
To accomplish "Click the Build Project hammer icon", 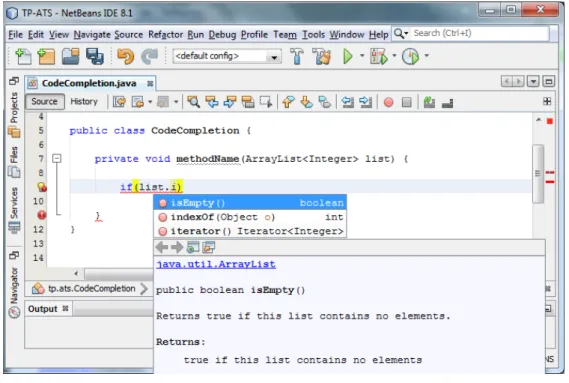I will tap(297, 56).
